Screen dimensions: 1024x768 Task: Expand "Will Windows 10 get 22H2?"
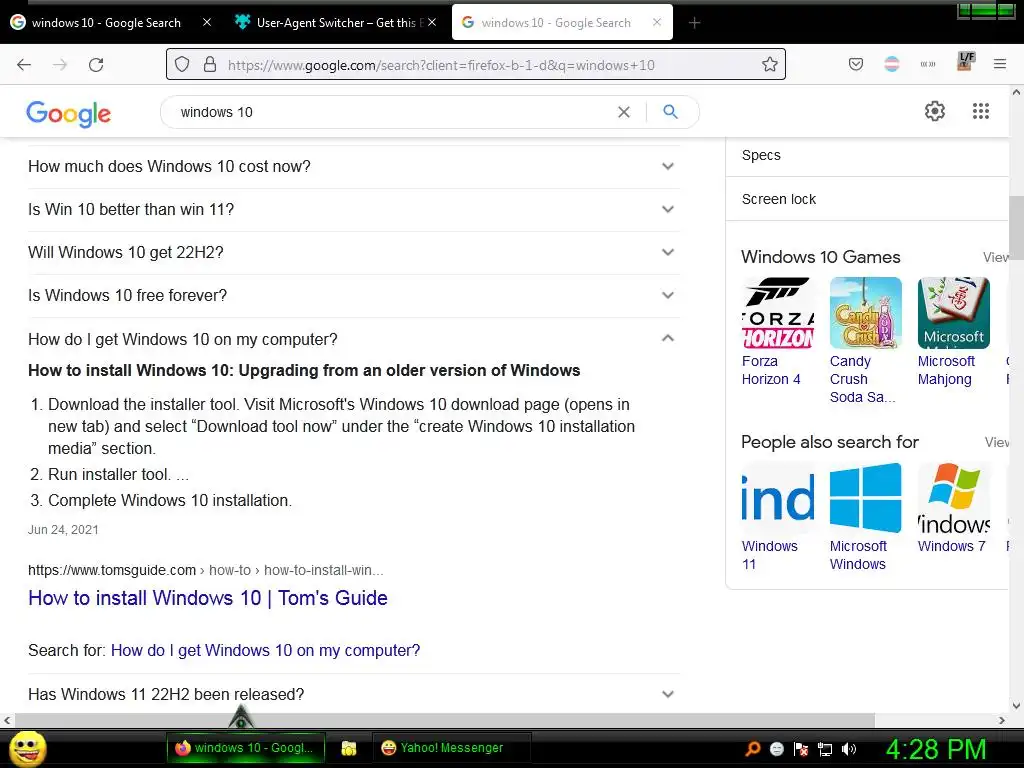[x=353, y=253]
